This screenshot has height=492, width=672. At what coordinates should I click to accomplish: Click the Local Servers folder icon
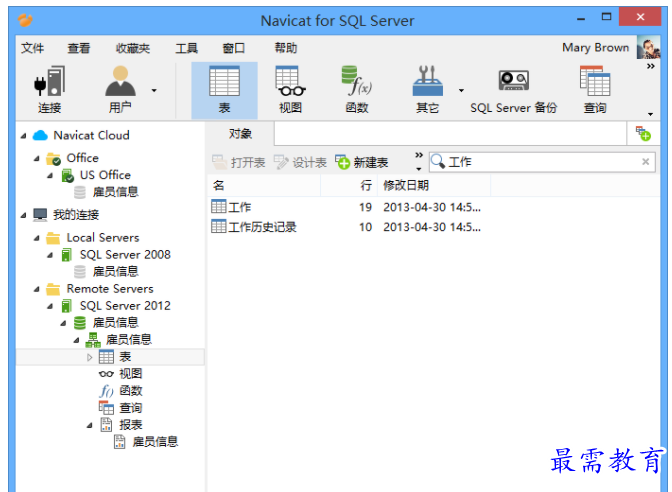[x=53, y=238]
